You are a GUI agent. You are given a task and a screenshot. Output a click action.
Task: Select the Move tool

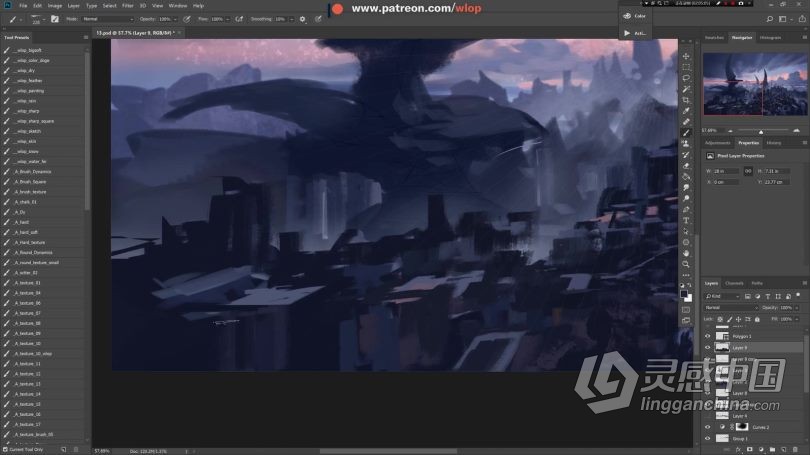686,56
